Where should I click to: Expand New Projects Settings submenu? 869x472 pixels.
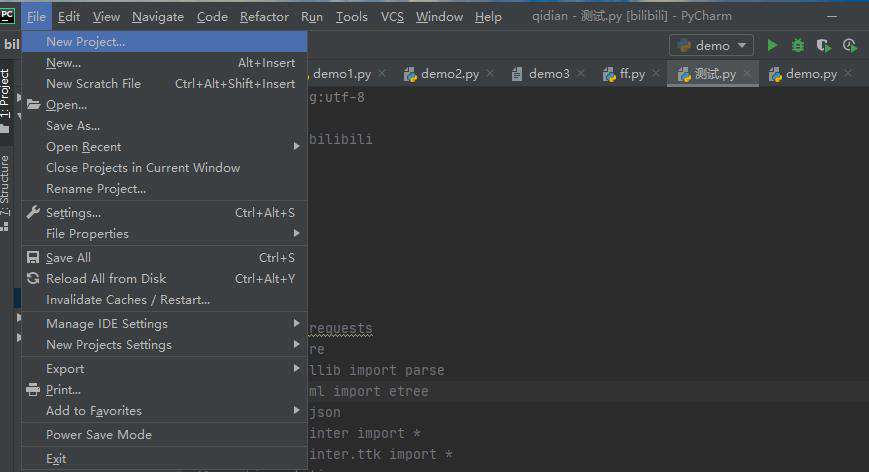165,345
